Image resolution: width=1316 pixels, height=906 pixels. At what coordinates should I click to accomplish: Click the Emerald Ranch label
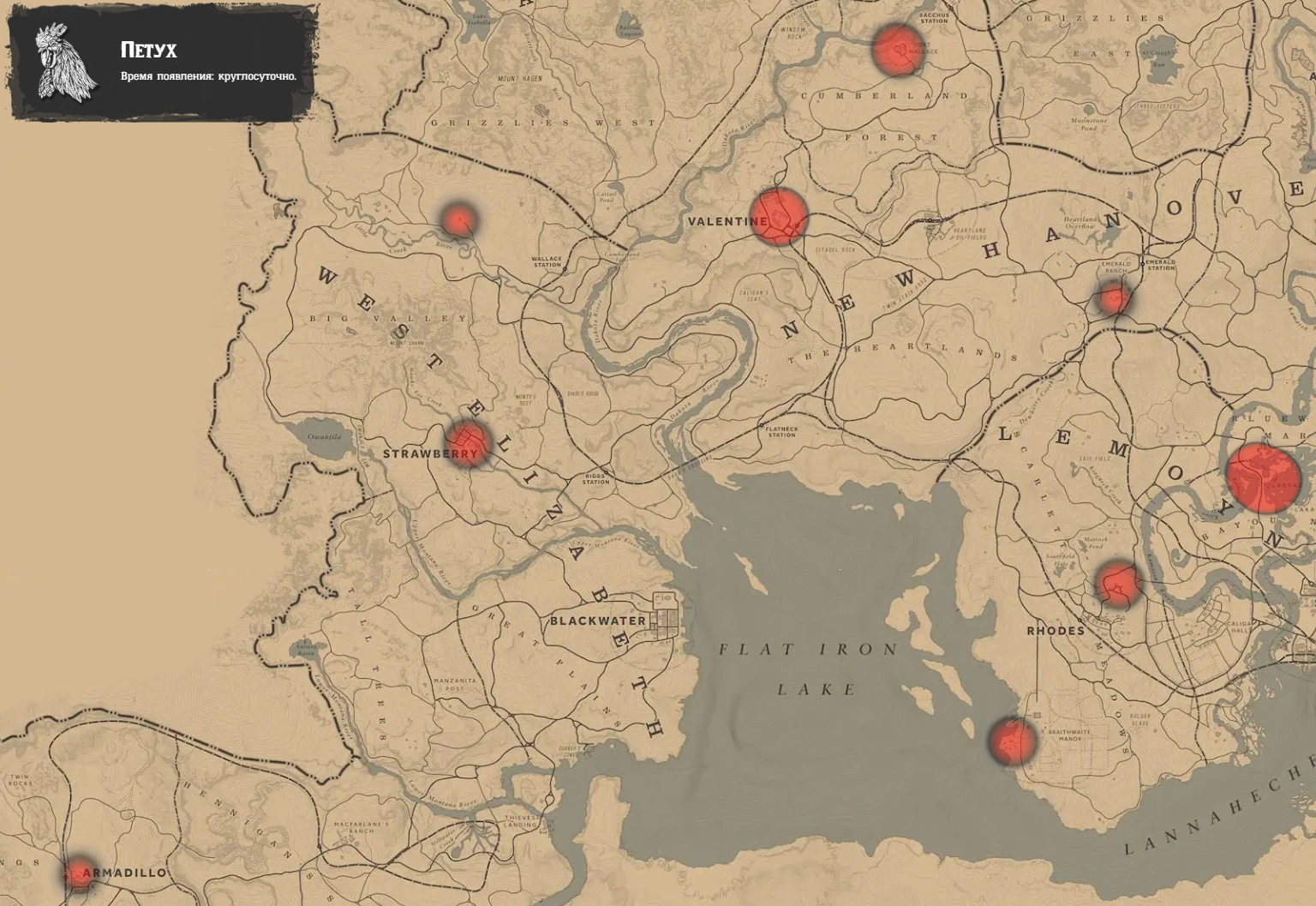tap(1116, 267)
